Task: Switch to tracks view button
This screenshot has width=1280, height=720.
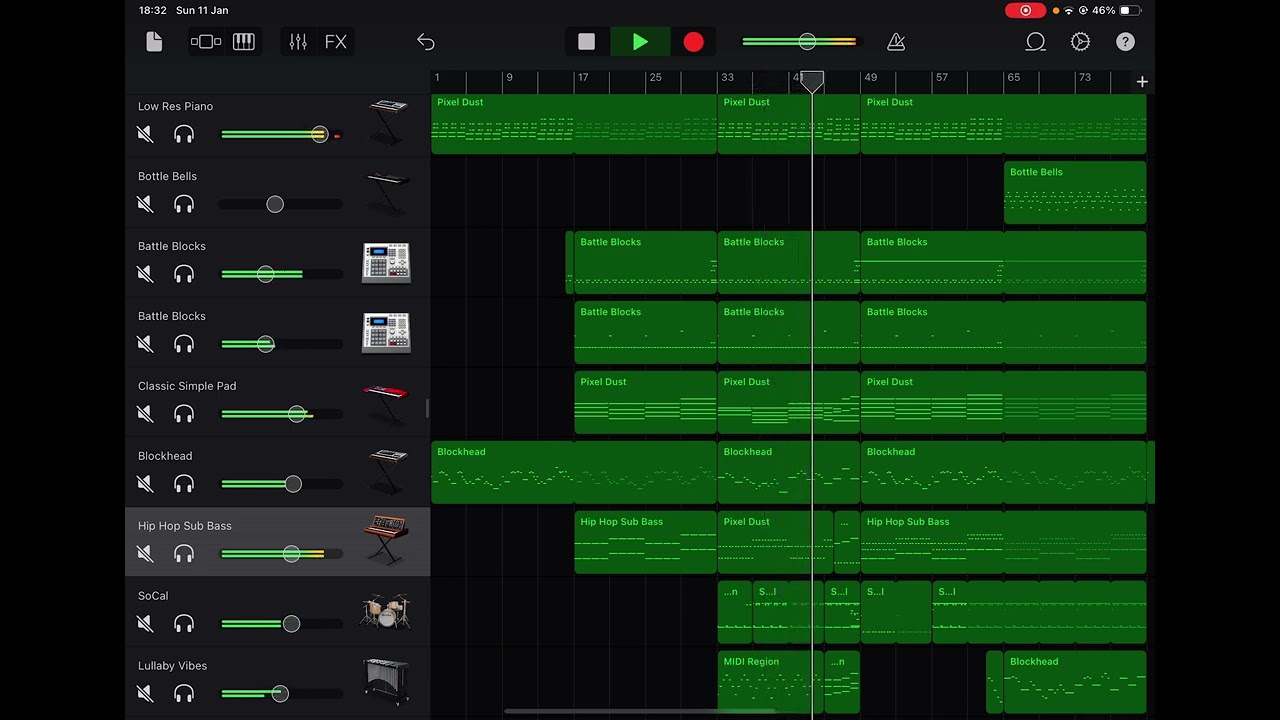Action: coord(206,42)
